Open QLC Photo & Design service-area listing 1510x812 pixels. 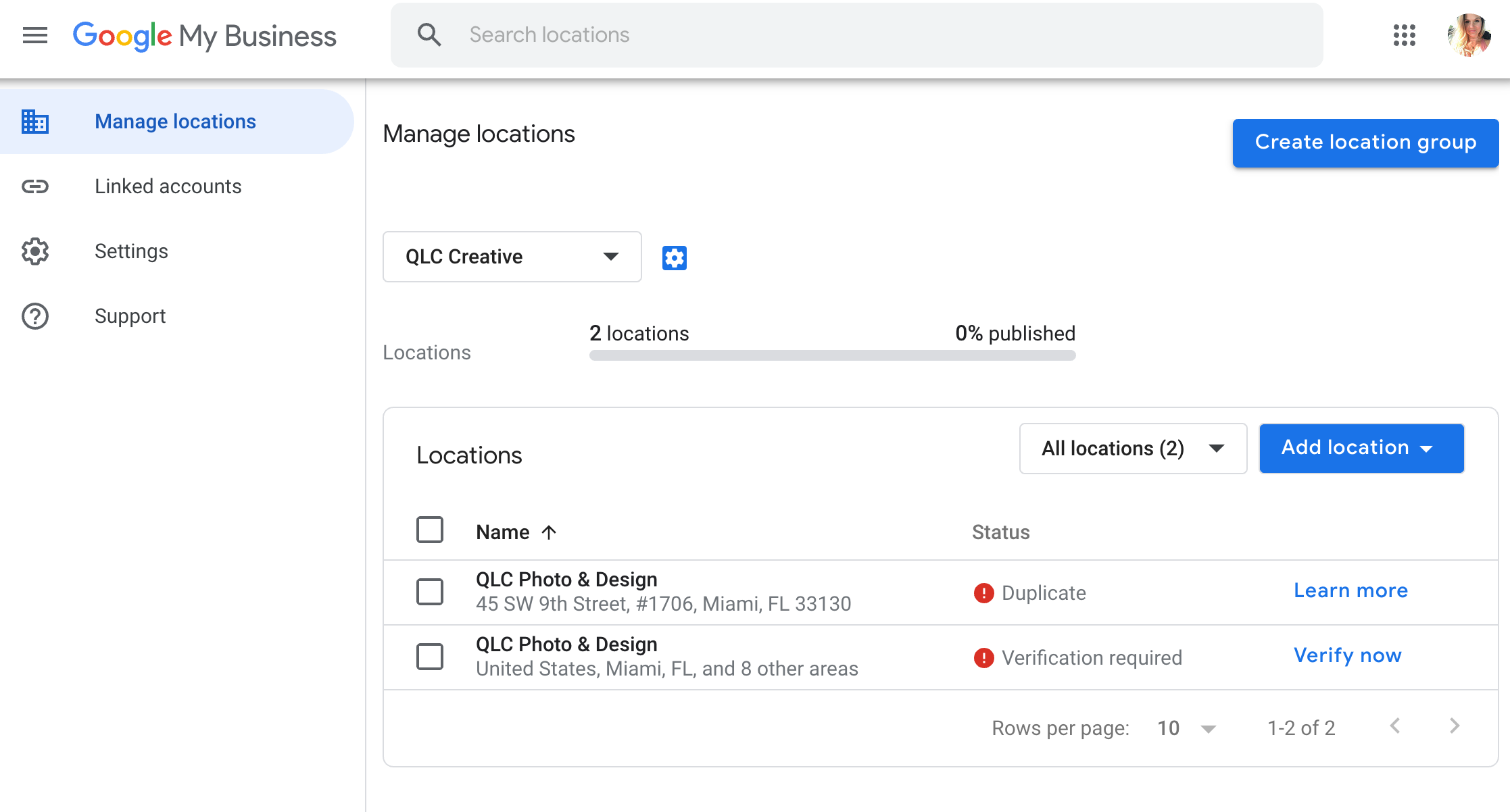click(566, 644)
